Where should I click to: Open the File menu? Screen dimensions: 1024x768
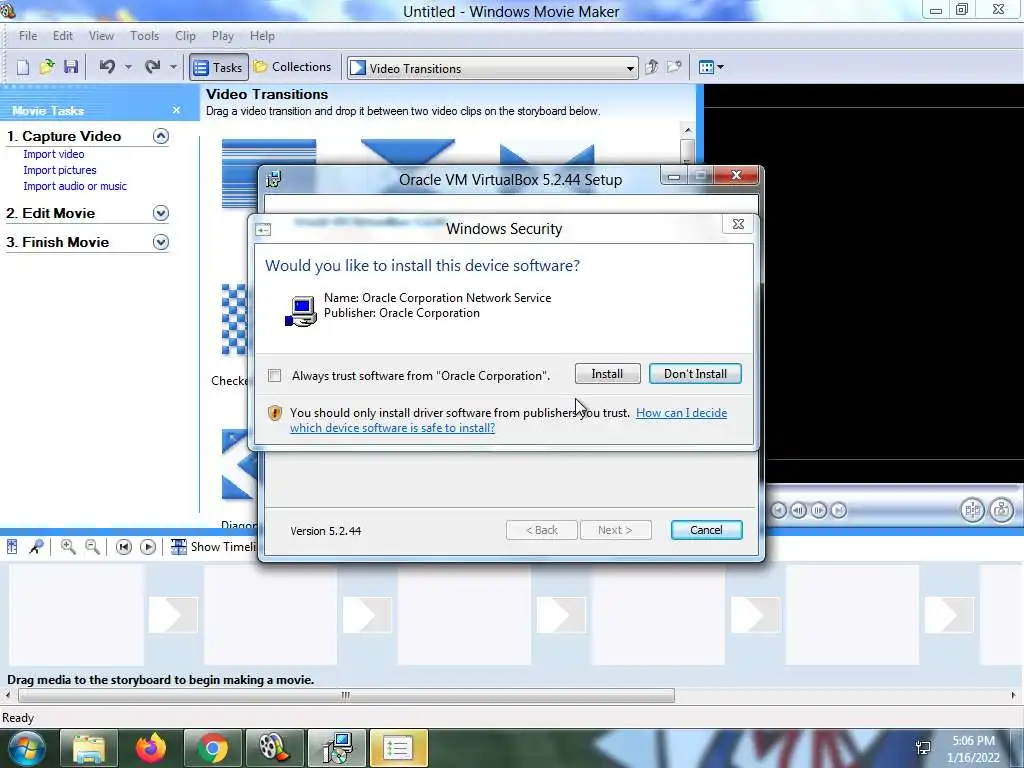28,36
